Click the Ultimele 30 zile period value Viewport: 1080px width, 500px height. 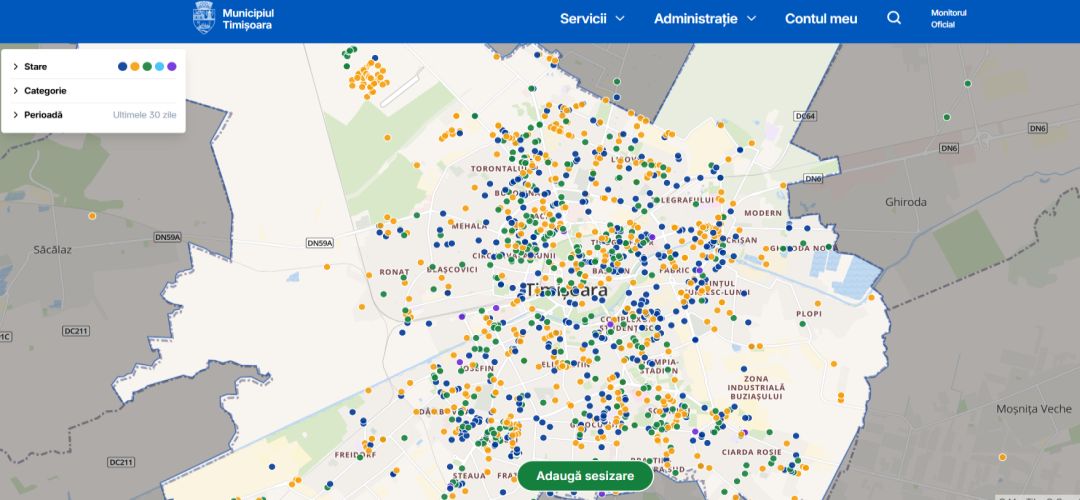tap(145, 115)
